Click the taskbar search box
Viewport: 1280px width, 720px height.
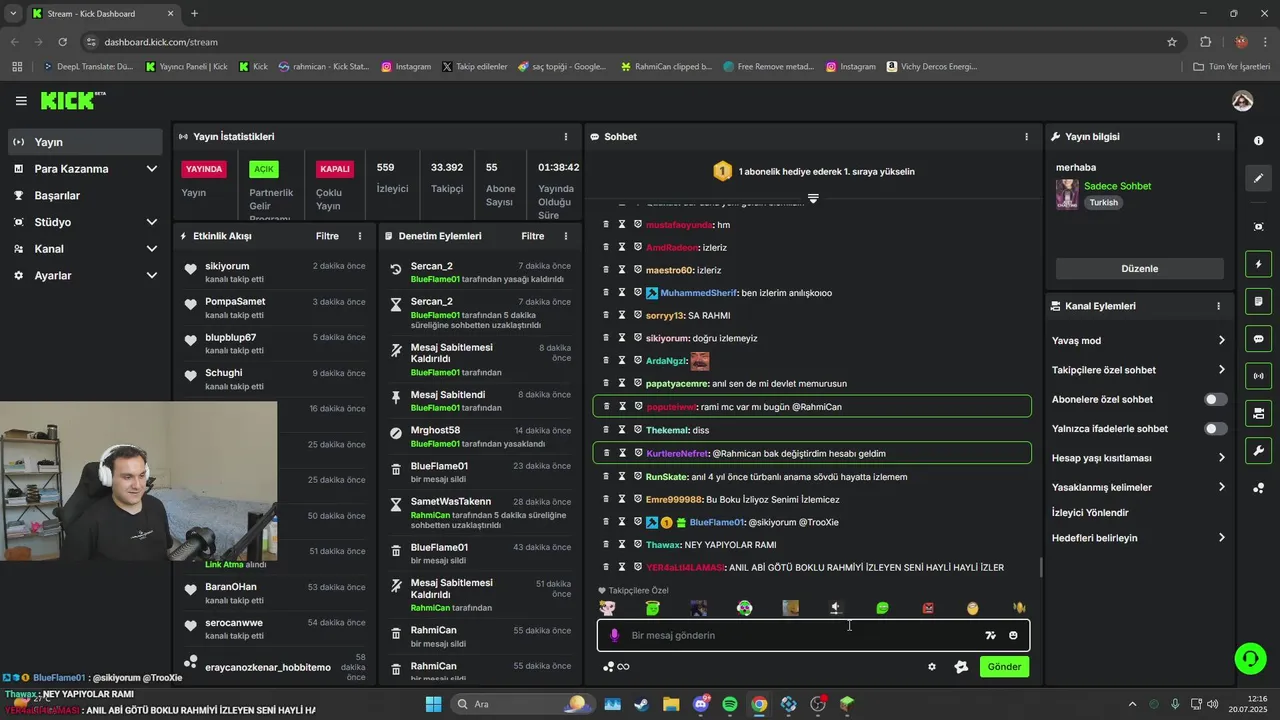tap(521, 704)
